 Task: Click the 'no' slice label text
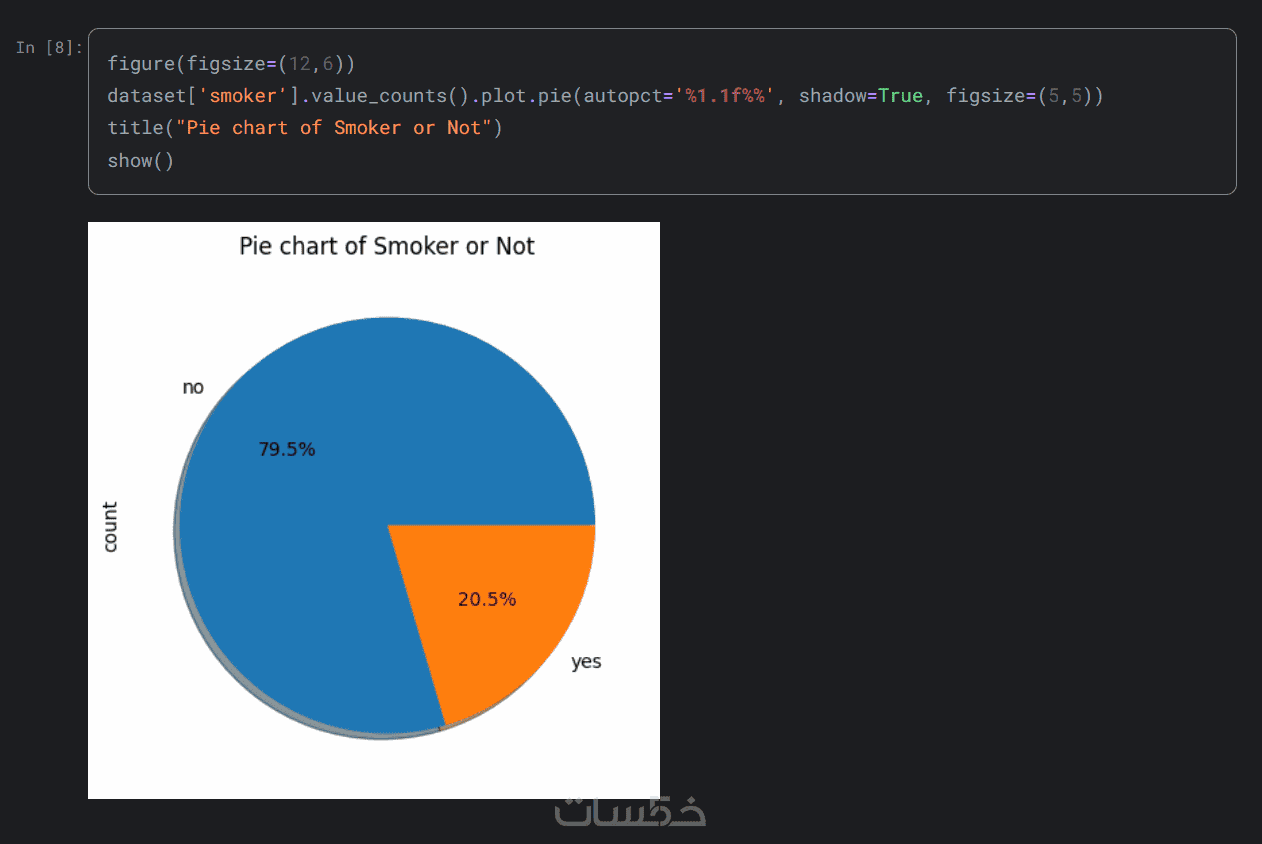pos(193,387)
